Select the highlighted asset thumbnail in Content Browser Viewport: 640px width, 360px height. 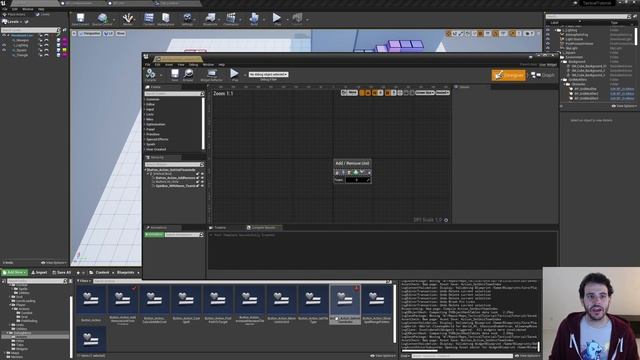point(345,304)
